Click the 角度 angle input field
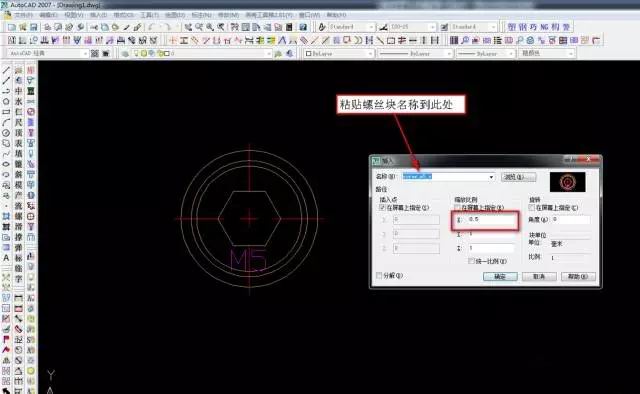 click(x=571, y=220)
